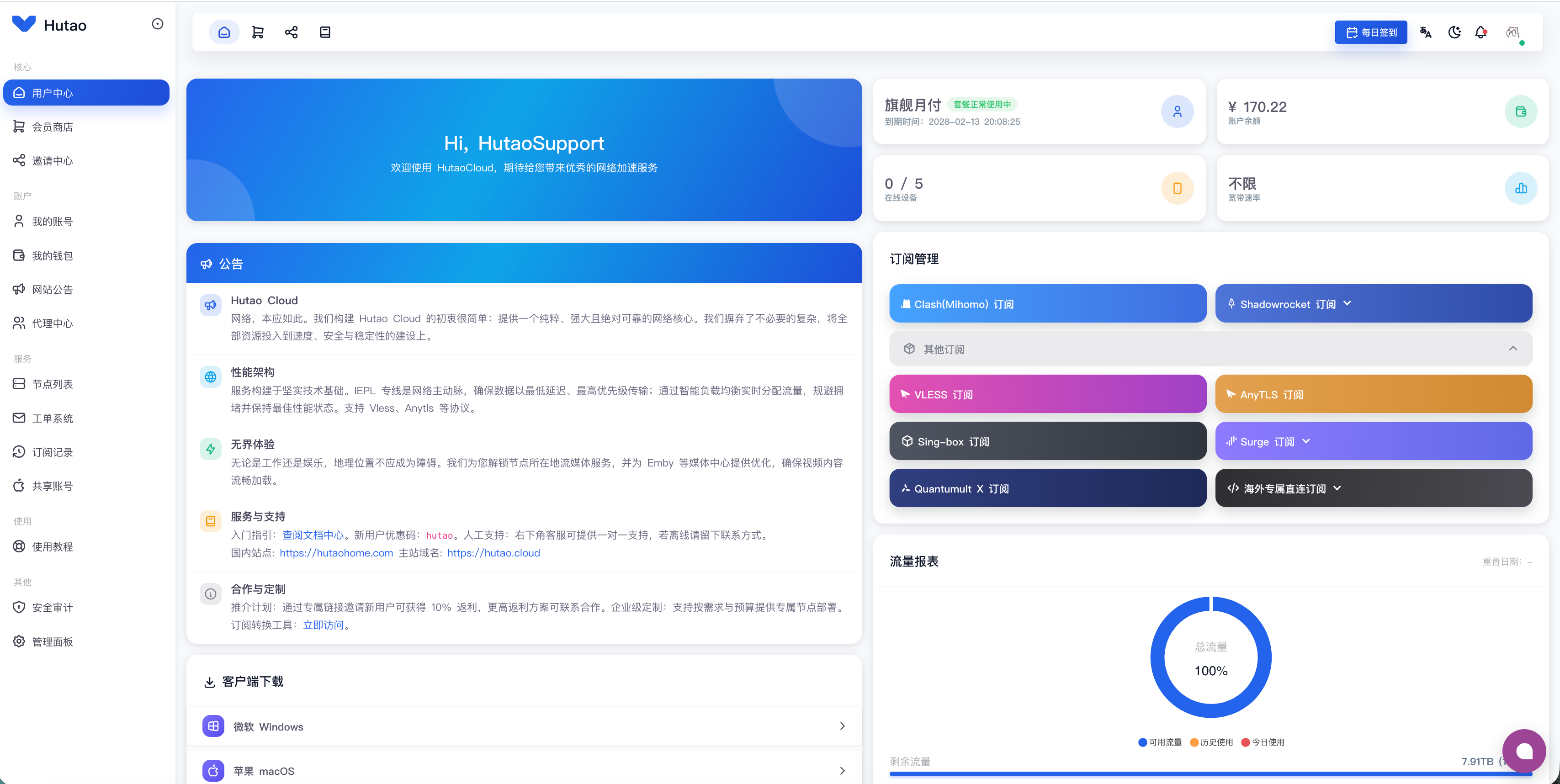Click the 历史使用 legend item
Image resolution: width=1560 pixels, height=784 pixels.
click(x=1211, y=742)
